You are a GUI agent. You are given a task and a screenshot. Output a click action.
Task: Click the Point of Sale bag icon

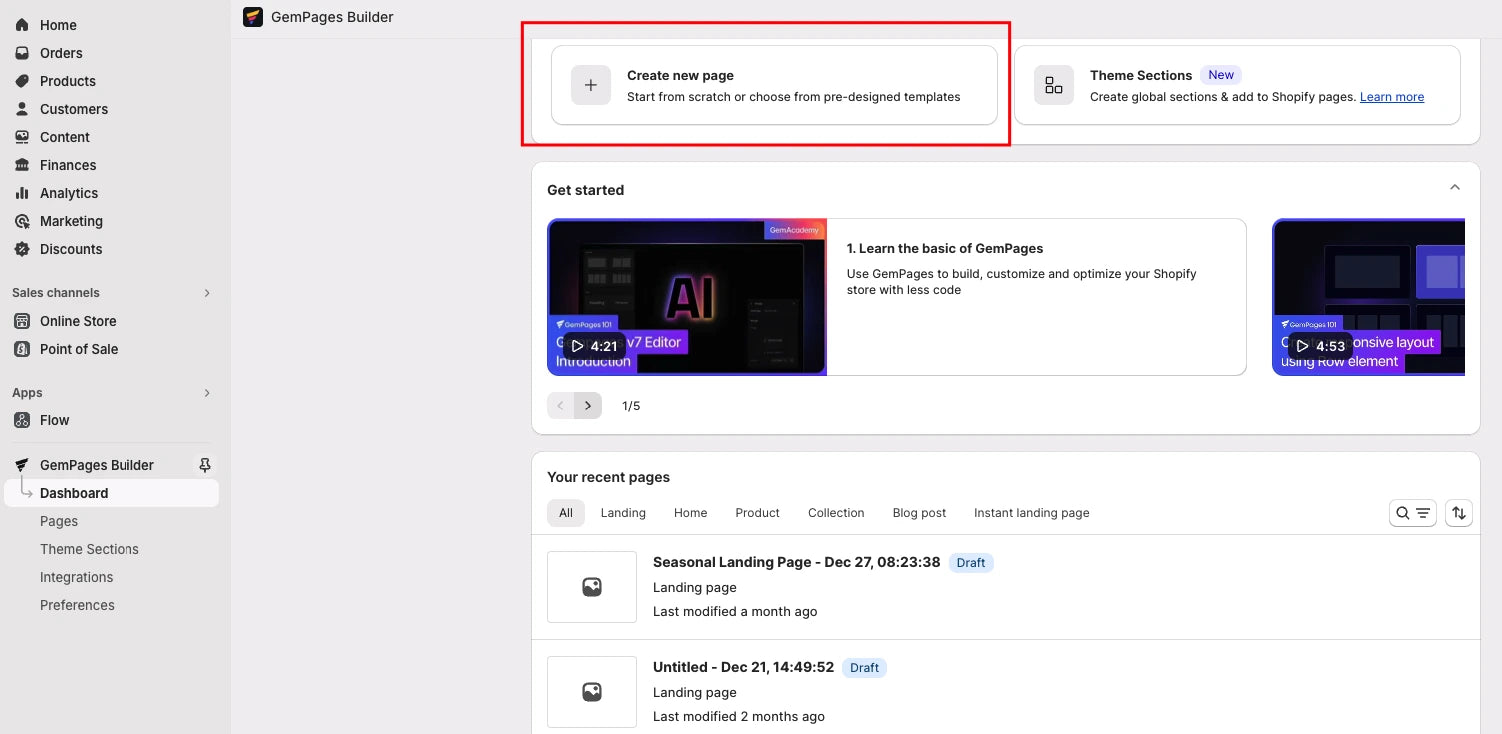point(22,349)
